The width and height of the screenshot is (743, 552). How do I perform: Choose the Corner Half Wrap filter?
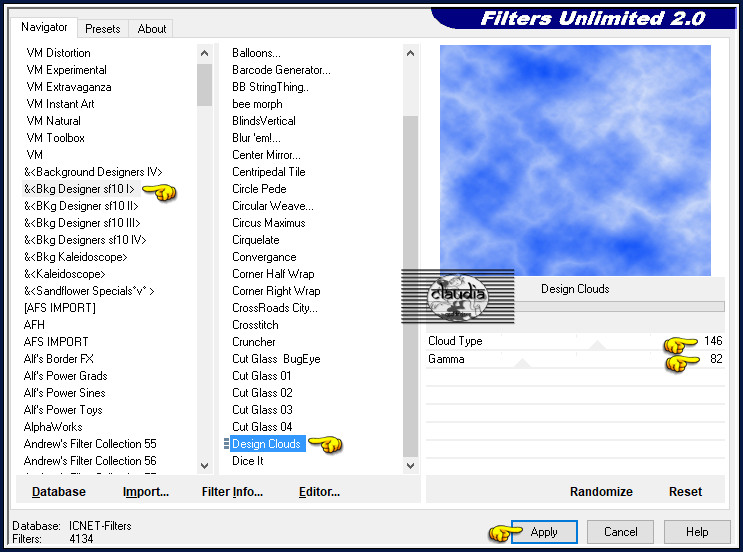[273, 274]
